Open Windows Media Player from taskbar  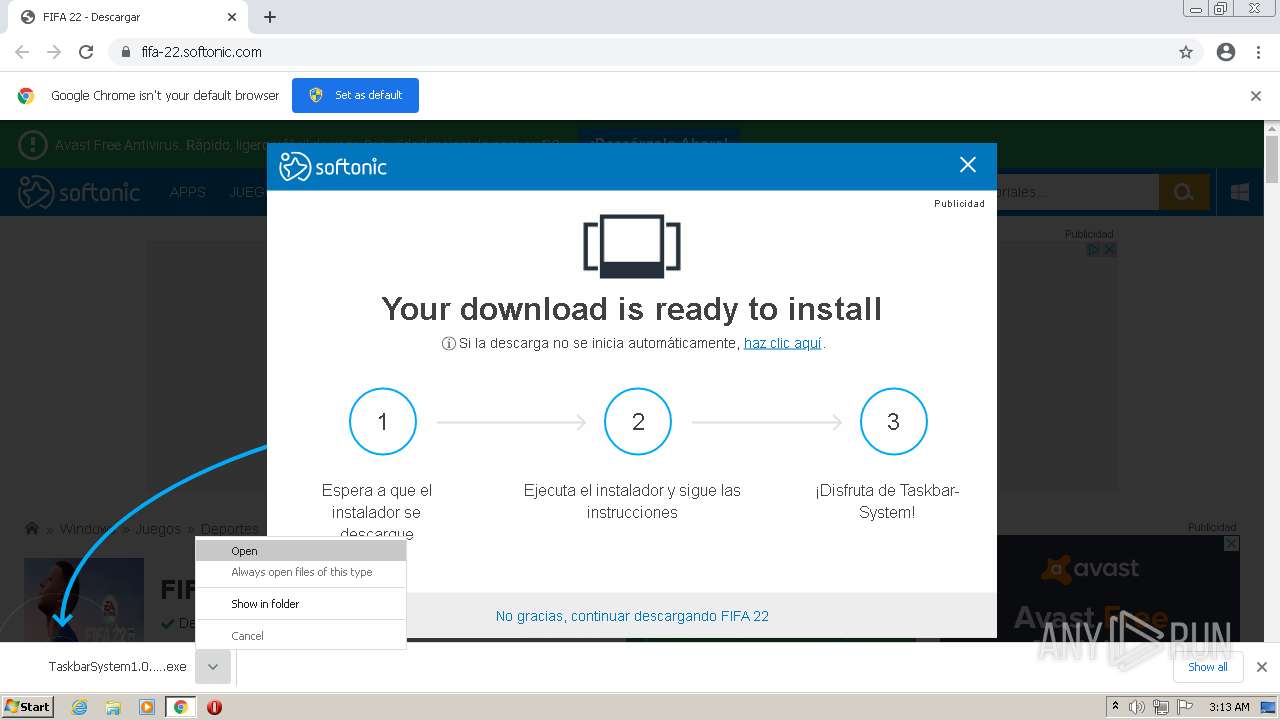click(147, 707)
